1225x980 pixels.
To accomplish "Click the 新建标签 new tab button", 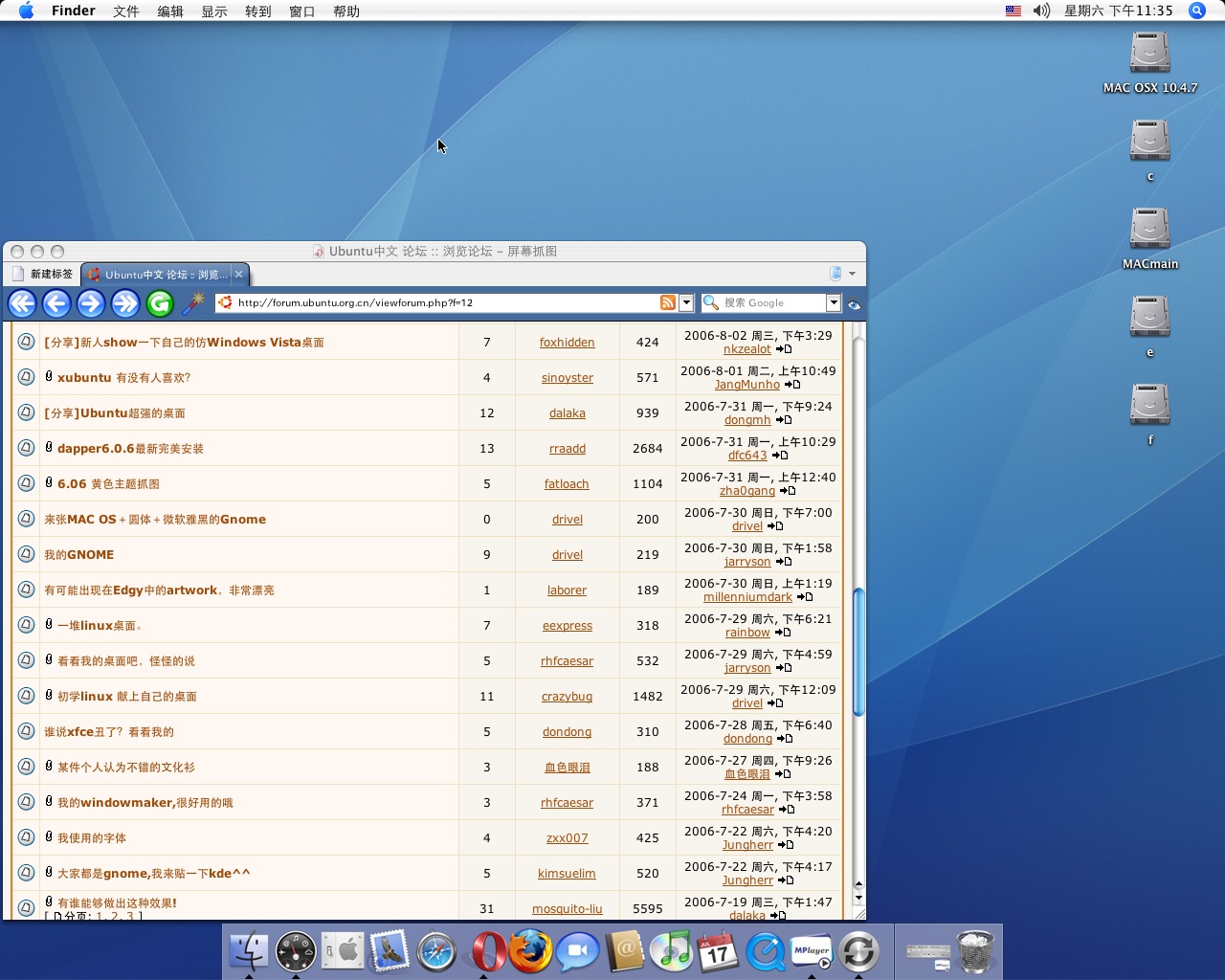I will point(43,274).
